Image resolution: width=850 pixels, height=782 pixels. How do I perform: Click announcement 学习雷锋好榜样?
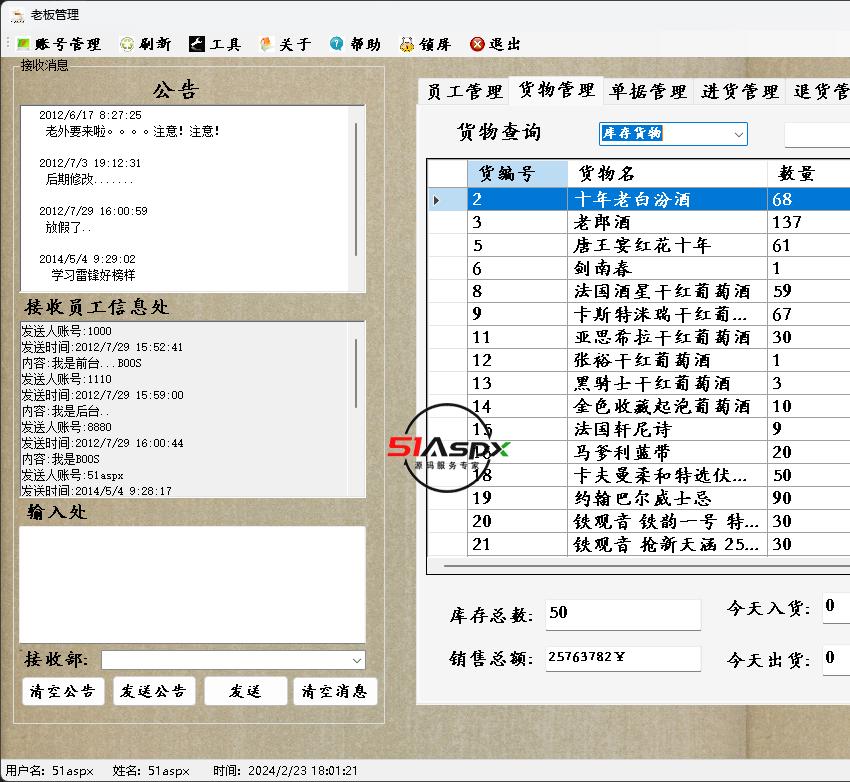(x=93, y=275)
